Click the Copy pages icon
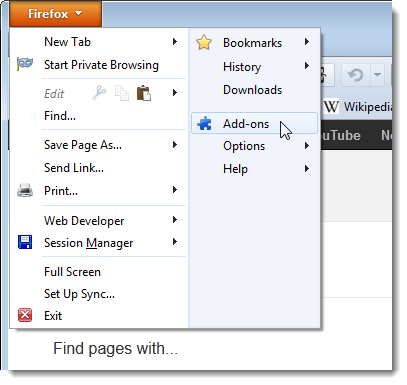The height and width of the screenshot is (385, 407). click(122, 93)
